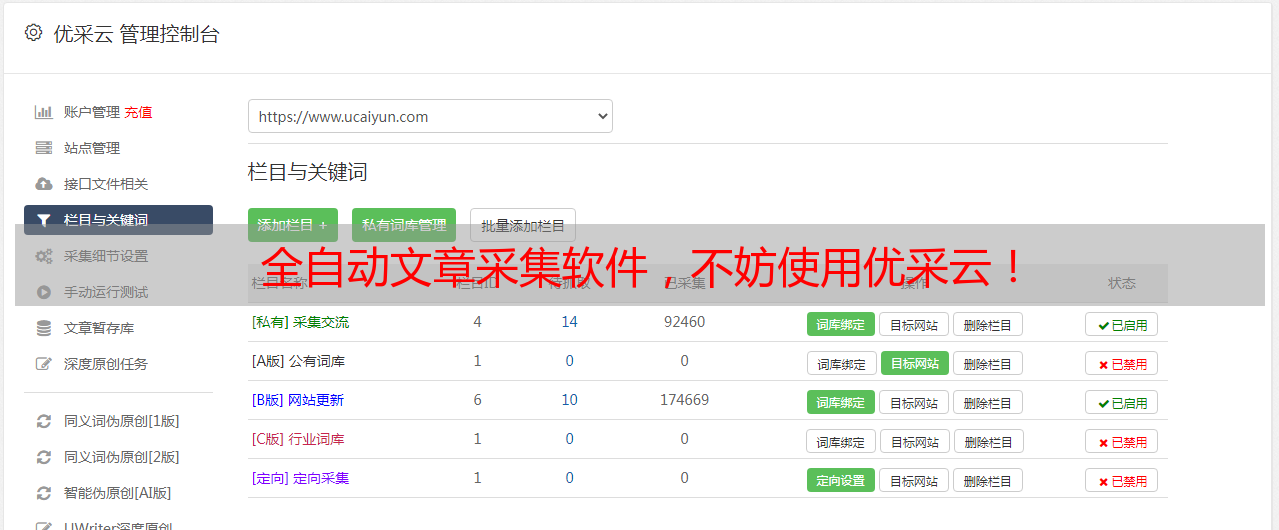Screen dimensions: 1279x530
Task: Click 词库绑定 in the 行业词库 row
Action: (x=841, y=441)
